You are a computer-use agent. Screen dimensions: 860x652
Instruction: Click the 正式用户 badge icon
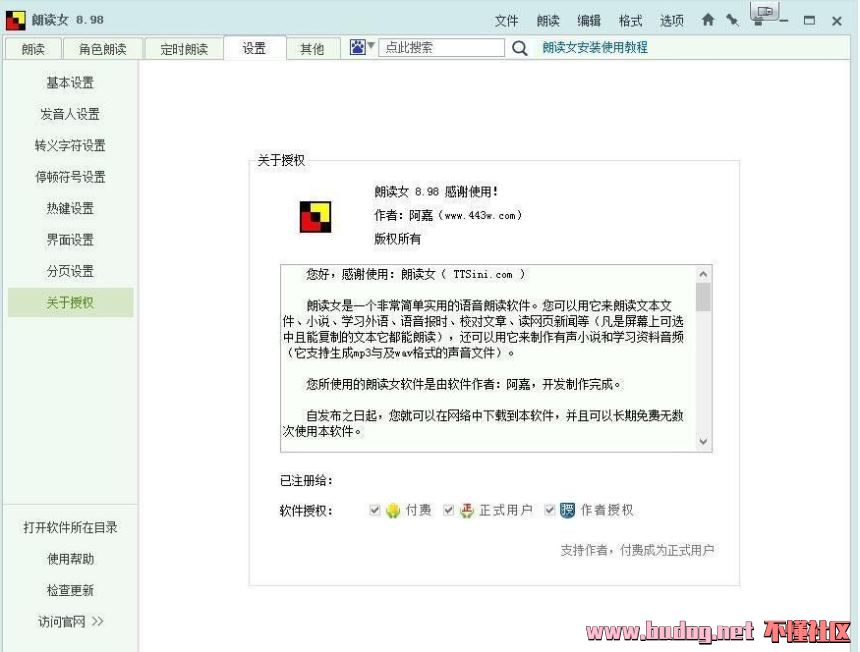point(467,511)
